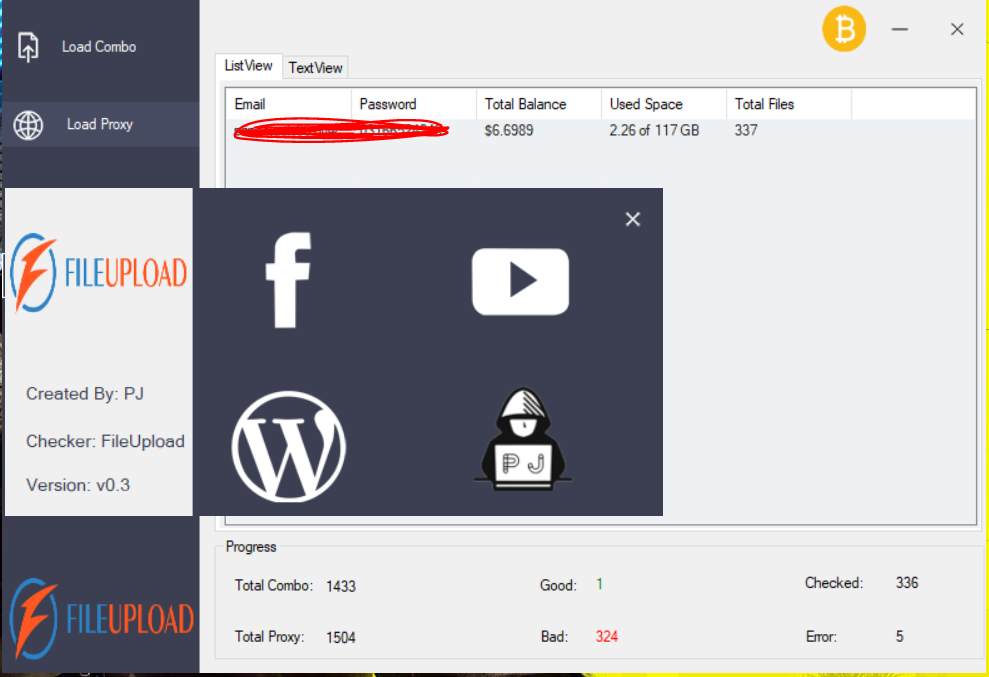Viewport: 989px width, 677px height.
Task: Click the Error count 5
Action: tap(899, 637)
